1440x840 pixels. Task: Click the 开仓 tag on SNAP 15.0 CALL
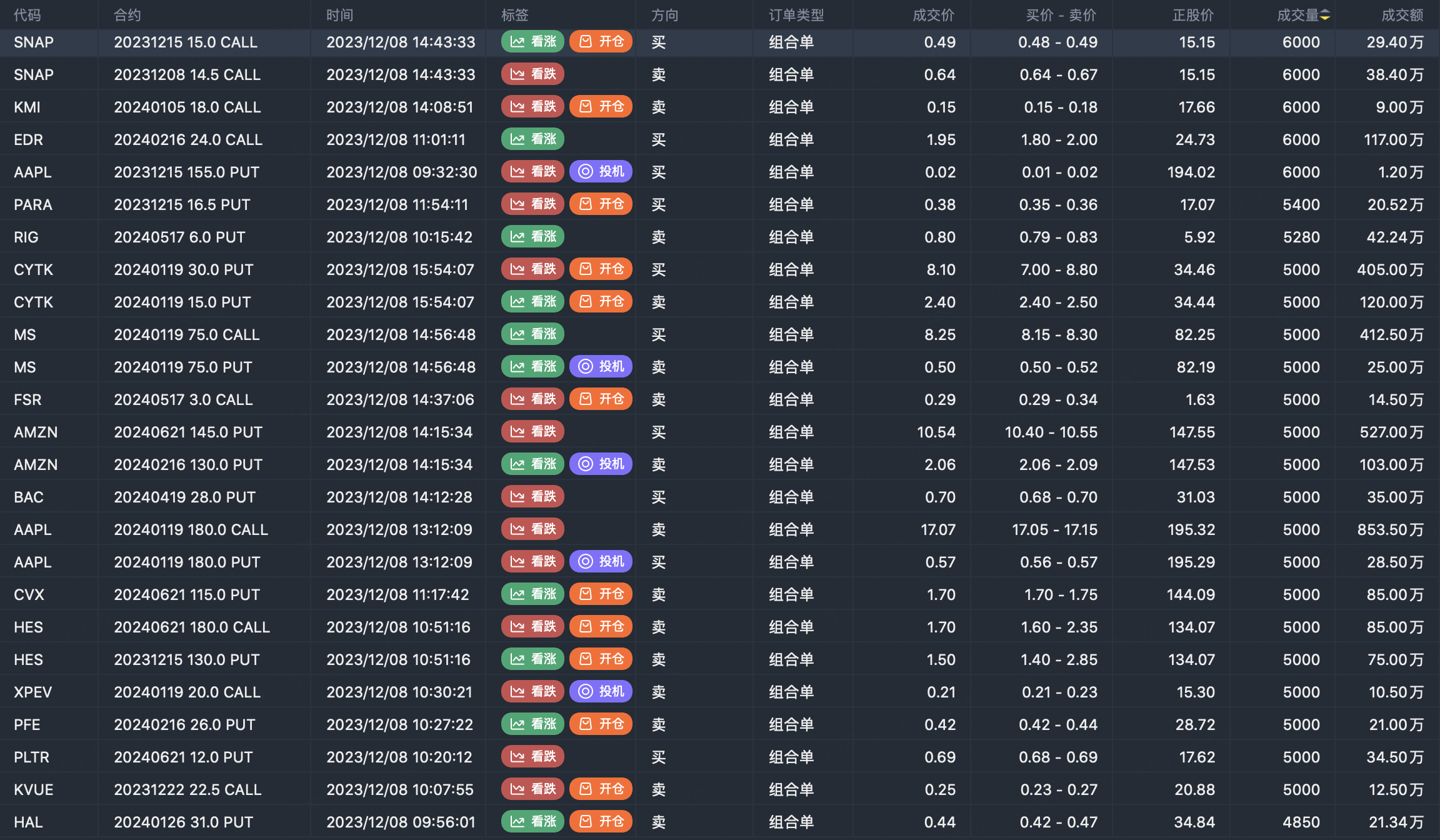(x=601, y=42)
